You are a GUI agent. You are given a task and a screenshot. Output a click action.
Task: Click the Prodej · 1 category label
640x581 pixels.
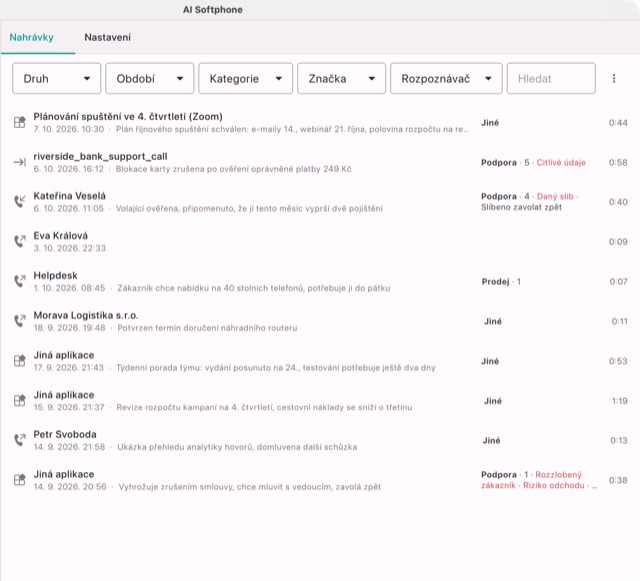tap(501, 281)
